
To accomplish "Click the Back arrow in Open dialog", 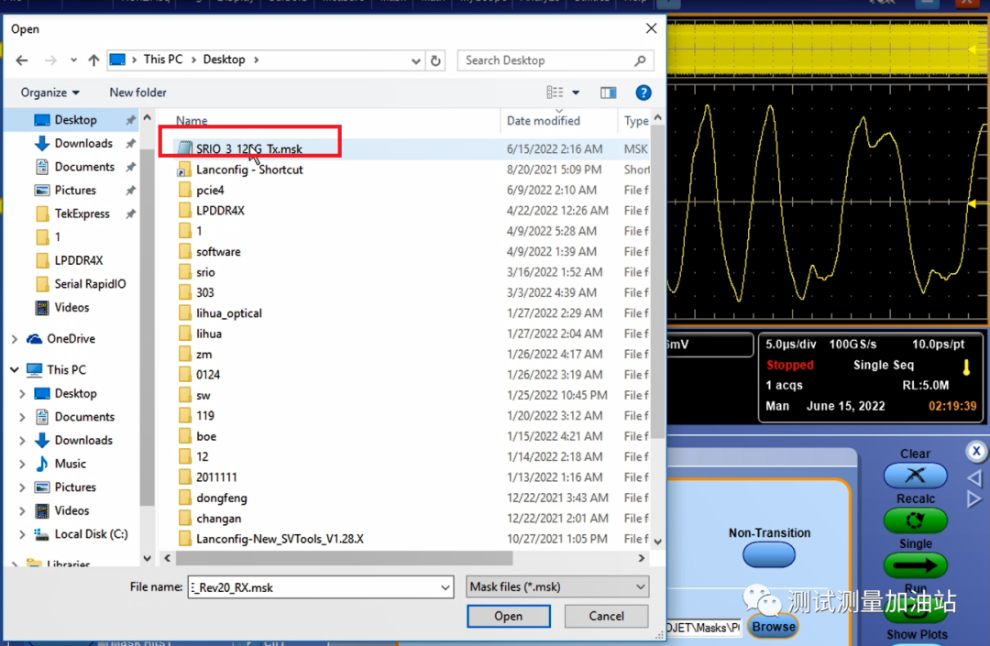I will click(22, 60).
